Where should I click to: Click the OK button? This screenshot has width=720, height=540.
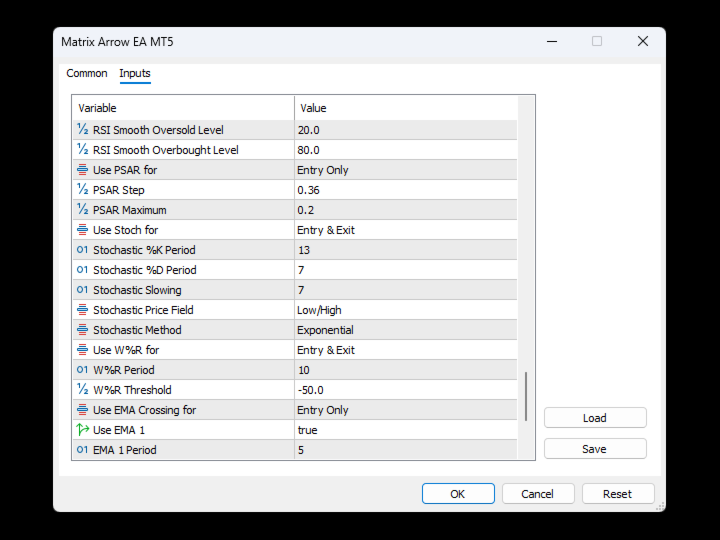458,494
